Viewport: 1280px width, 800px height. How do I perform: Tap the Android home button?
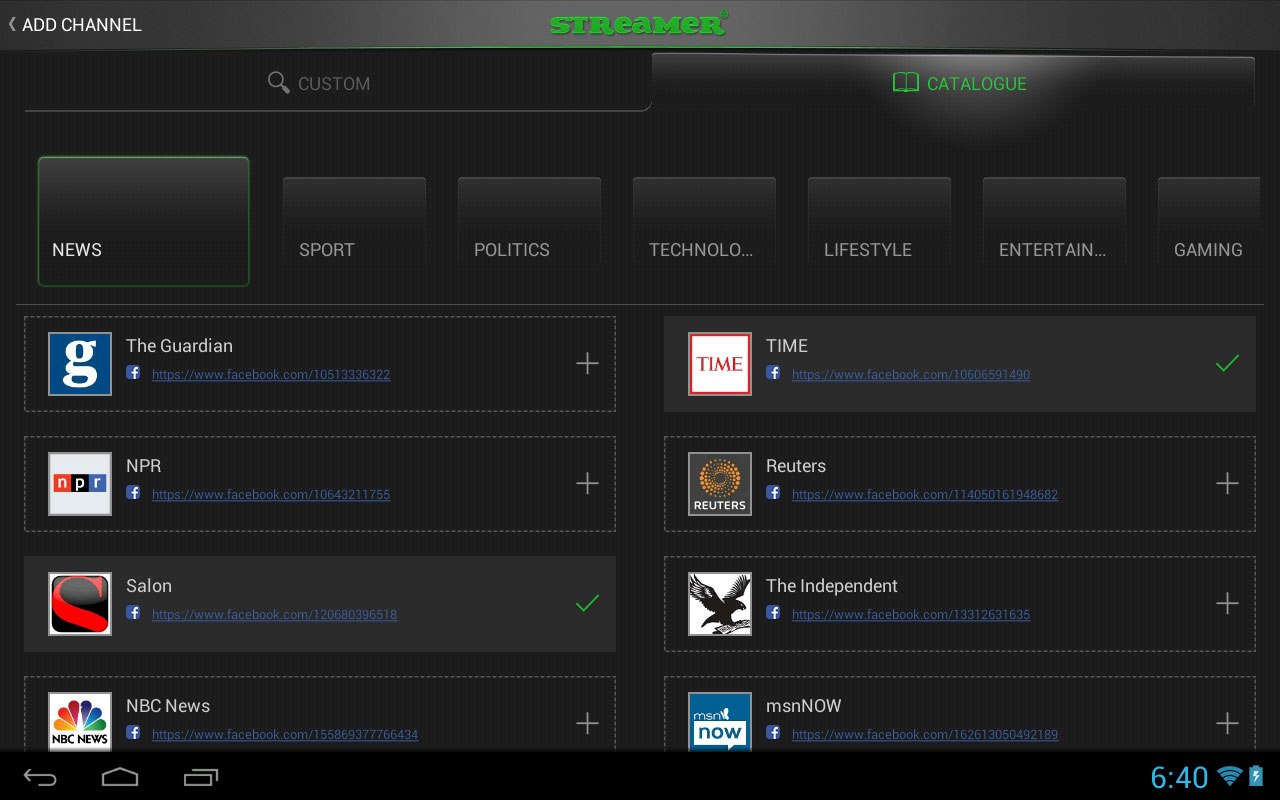[x=120, y=776]
